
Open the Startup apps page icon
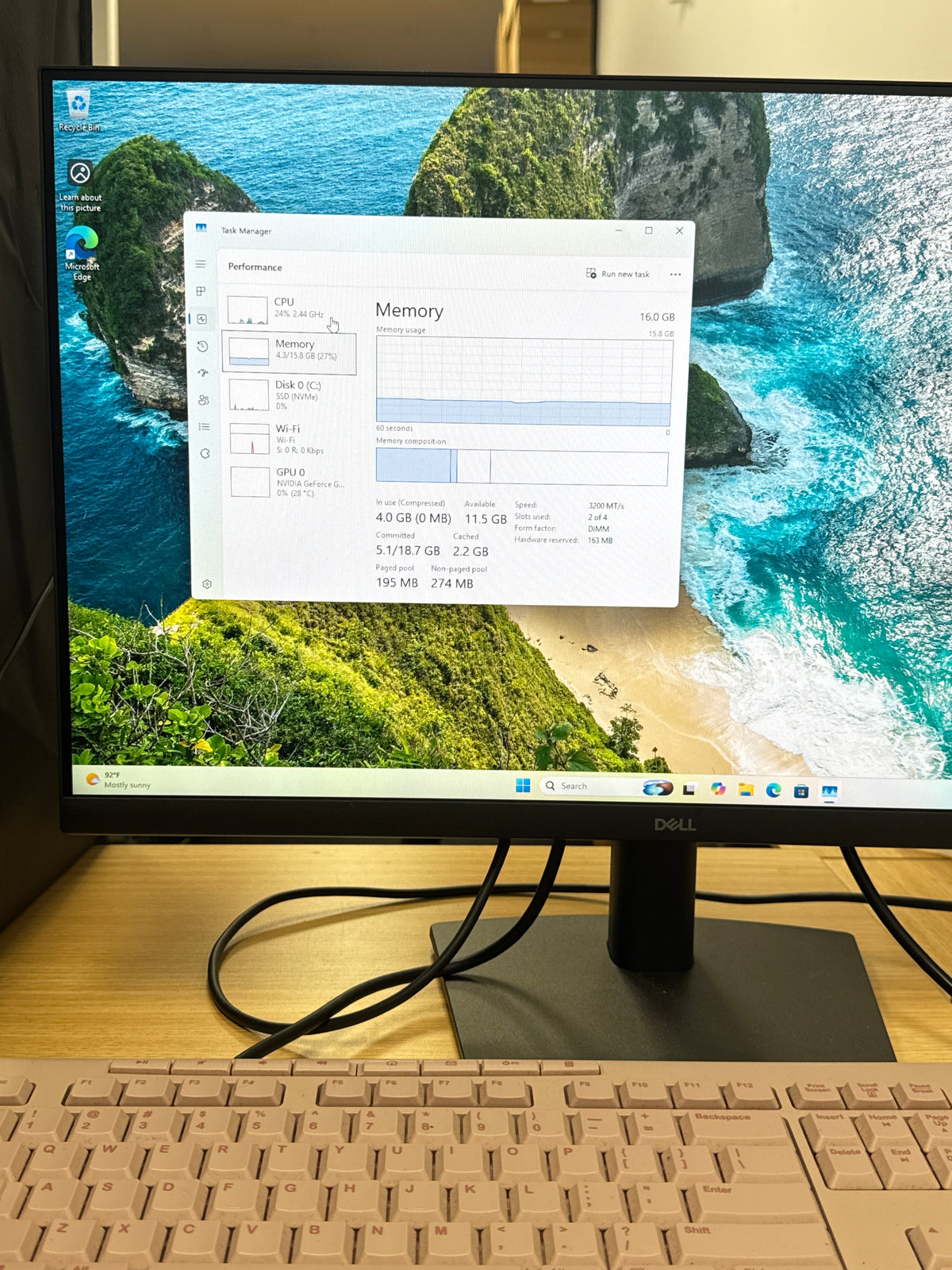coord(203,373)
